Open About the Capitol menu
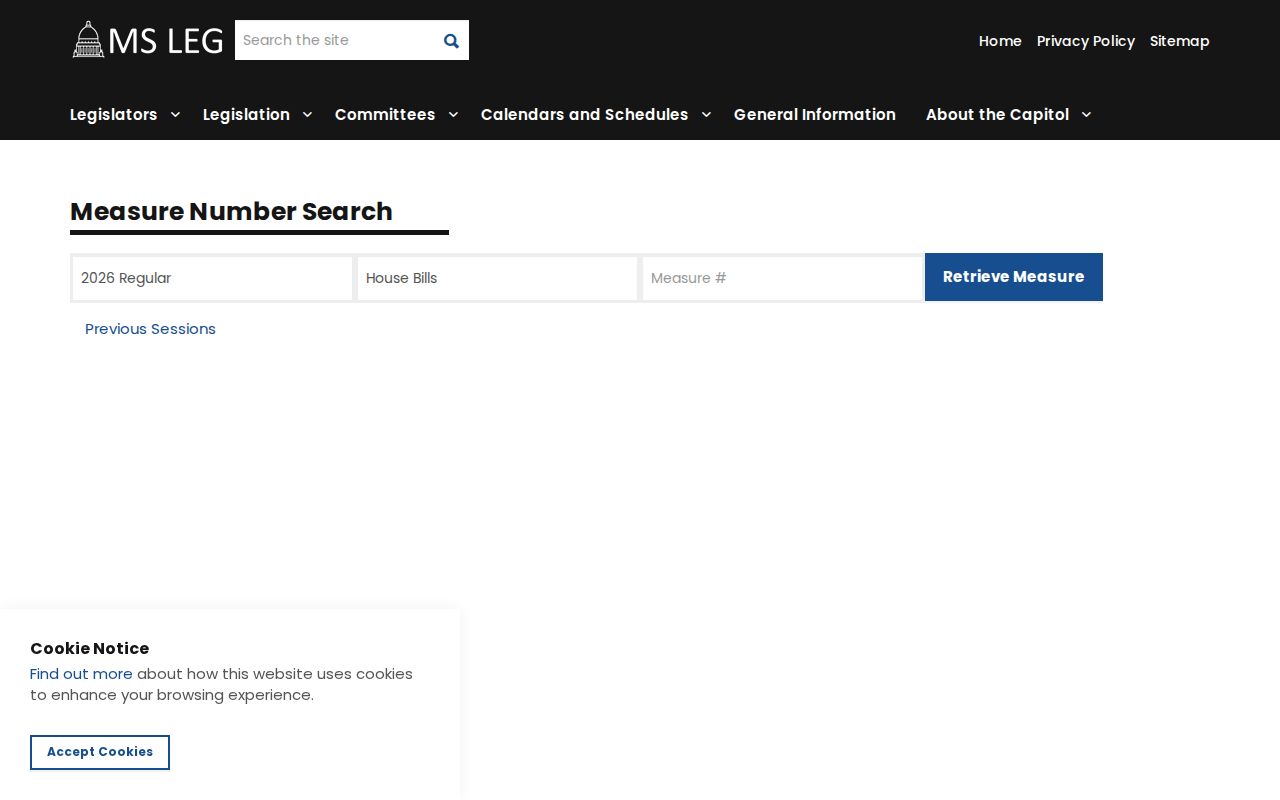Viewport: 1280px width, 800px height. [x=997, y=114]
